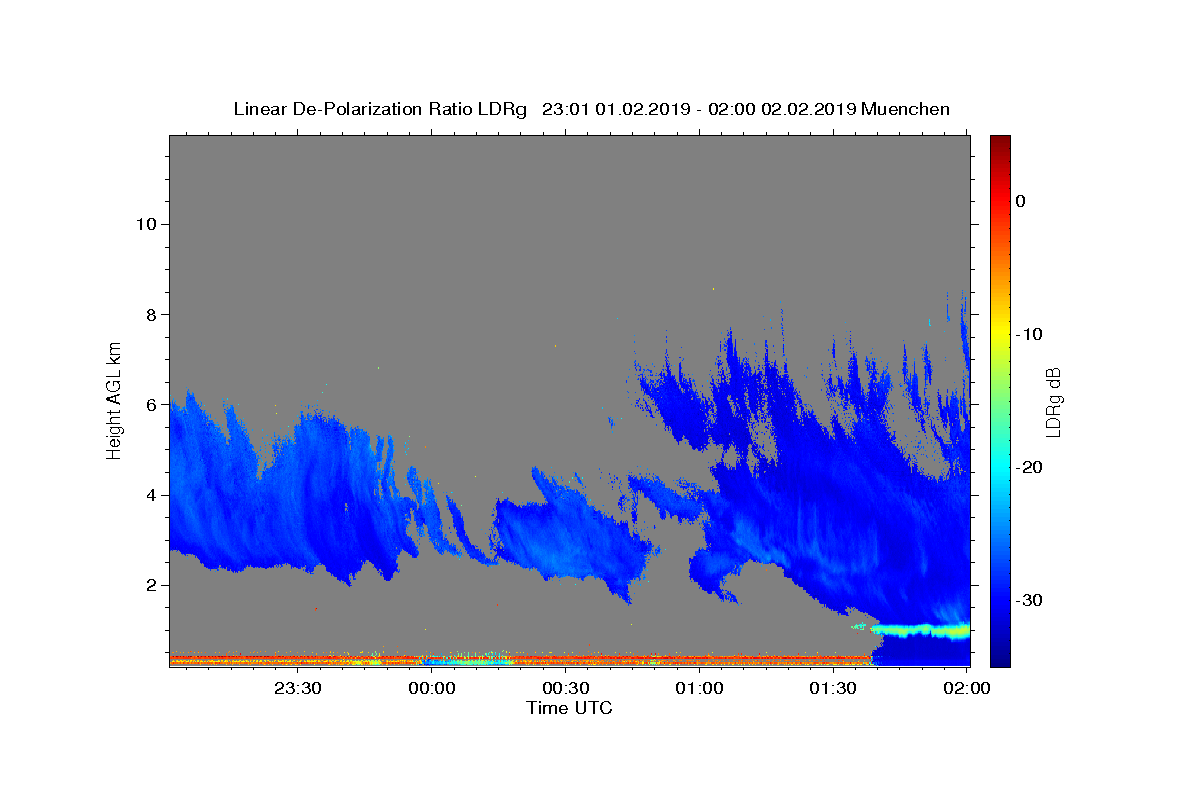This screenshot has height=800, width=1200.
Task: Click the height tick label '6'
Action: tap(152, 404)
